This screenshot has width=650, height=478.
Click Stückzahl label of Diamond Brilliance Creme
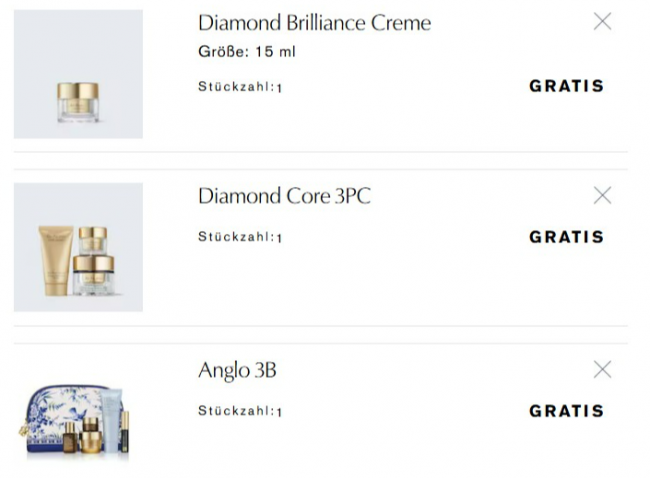click(235, 87)
